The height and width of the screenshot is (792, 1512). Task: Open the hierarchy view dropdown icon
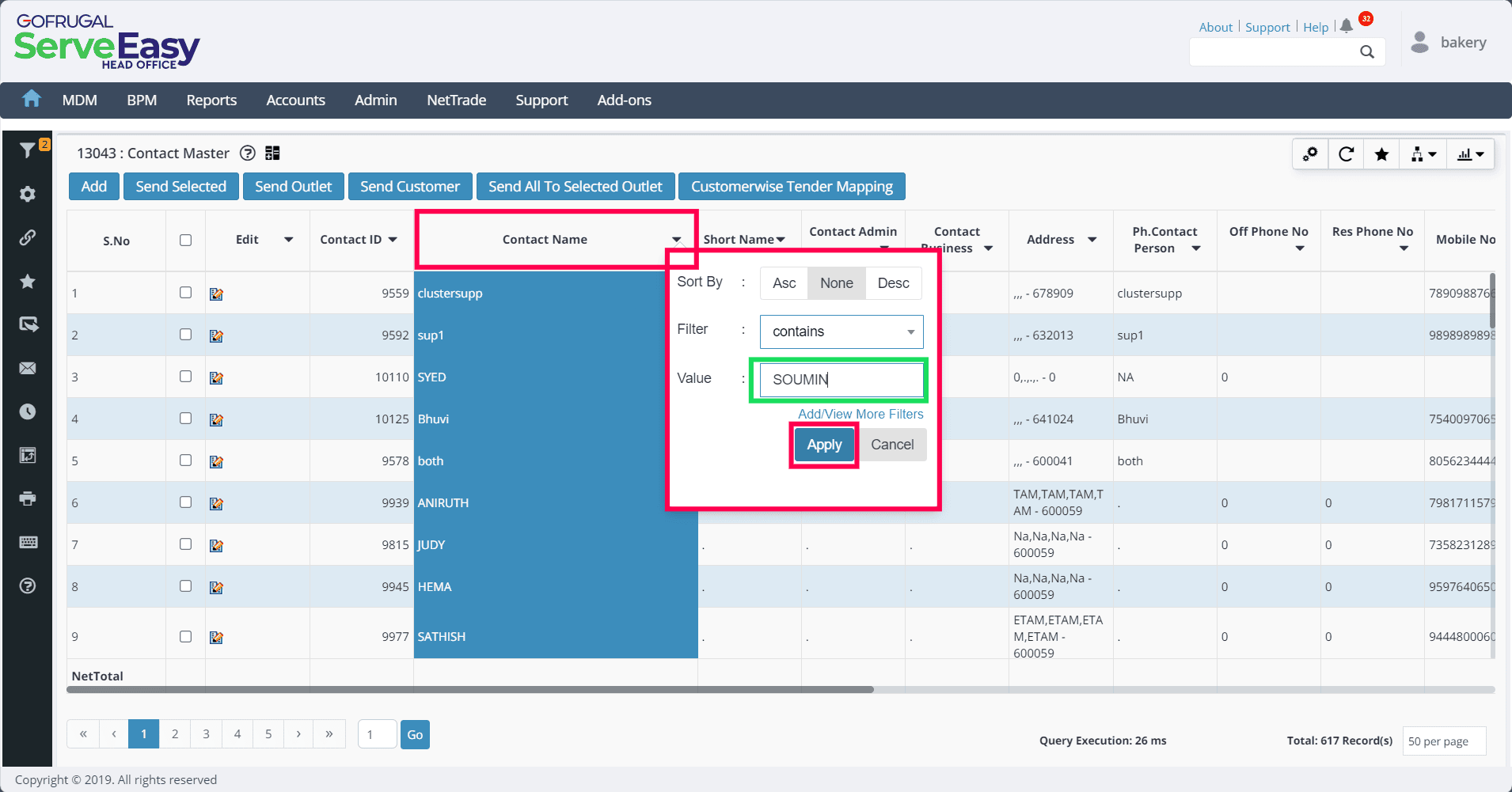click(1423, 153)
